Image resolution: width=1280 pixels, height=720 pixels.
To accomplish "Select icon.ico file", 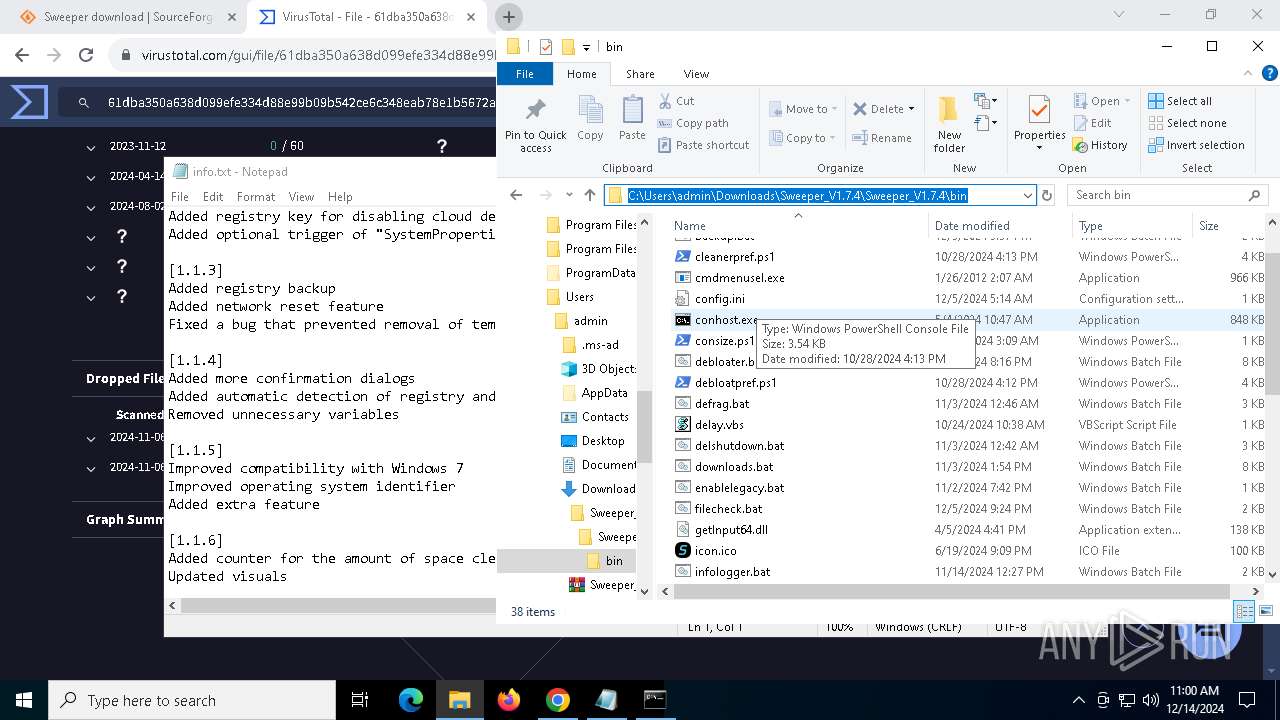I will point(715,551).
